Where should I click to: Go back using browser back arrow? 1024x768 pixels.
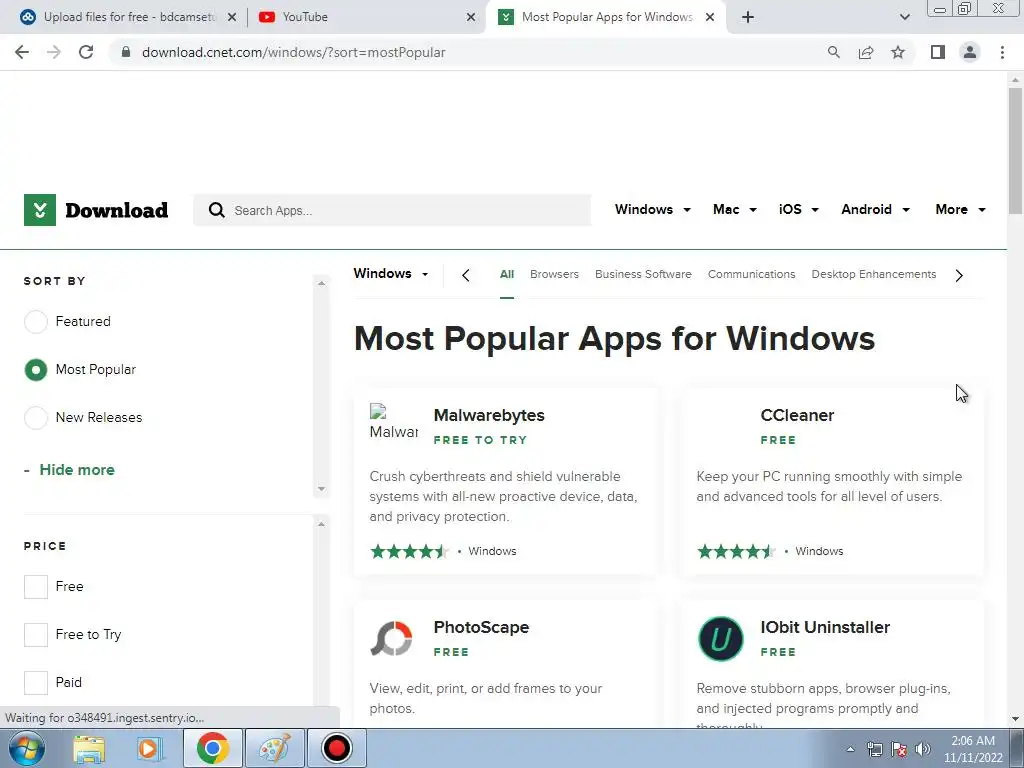pos(22,52)
